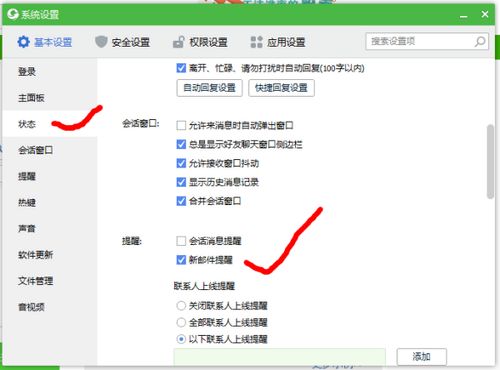Open the 自动回复设置 button

pyautogui.click(x=209, y=88)
